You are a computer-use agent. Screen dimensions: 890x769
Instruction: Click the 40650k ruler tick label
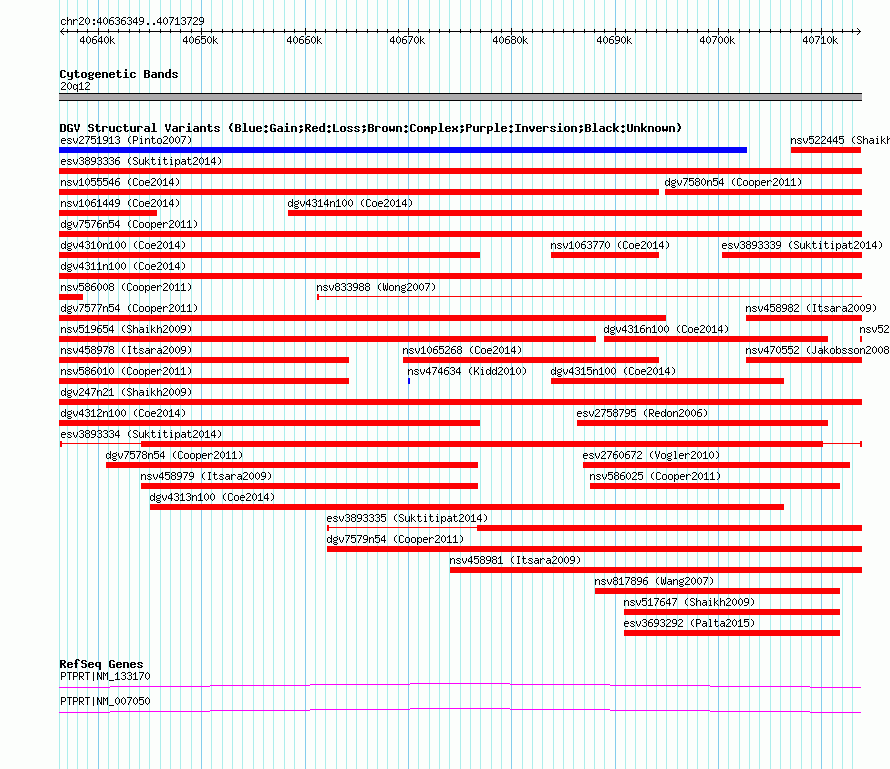click(200, 40)
